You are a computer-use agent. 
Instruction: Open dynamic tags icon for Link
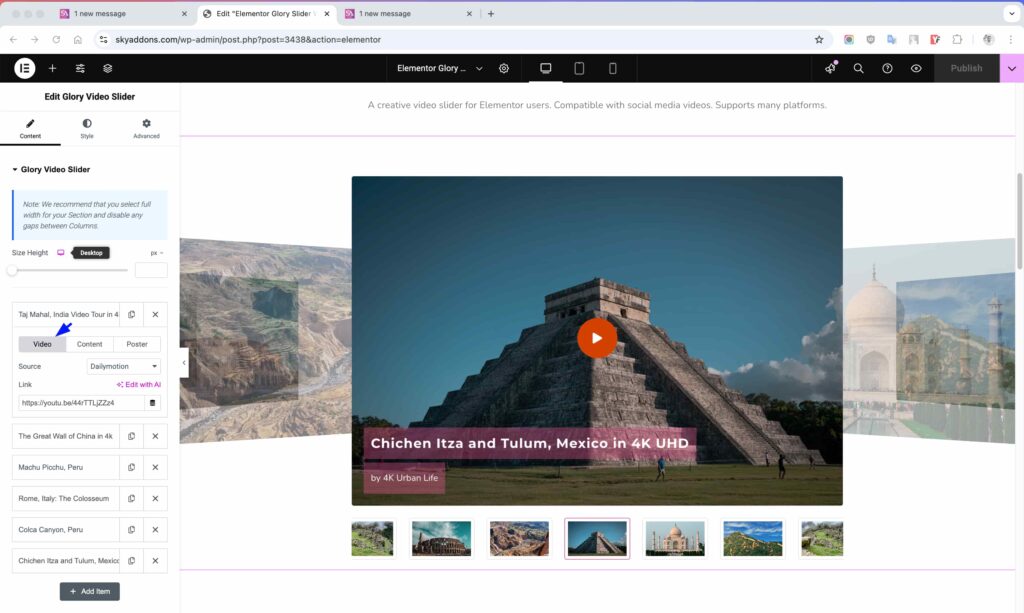point(153,403)
